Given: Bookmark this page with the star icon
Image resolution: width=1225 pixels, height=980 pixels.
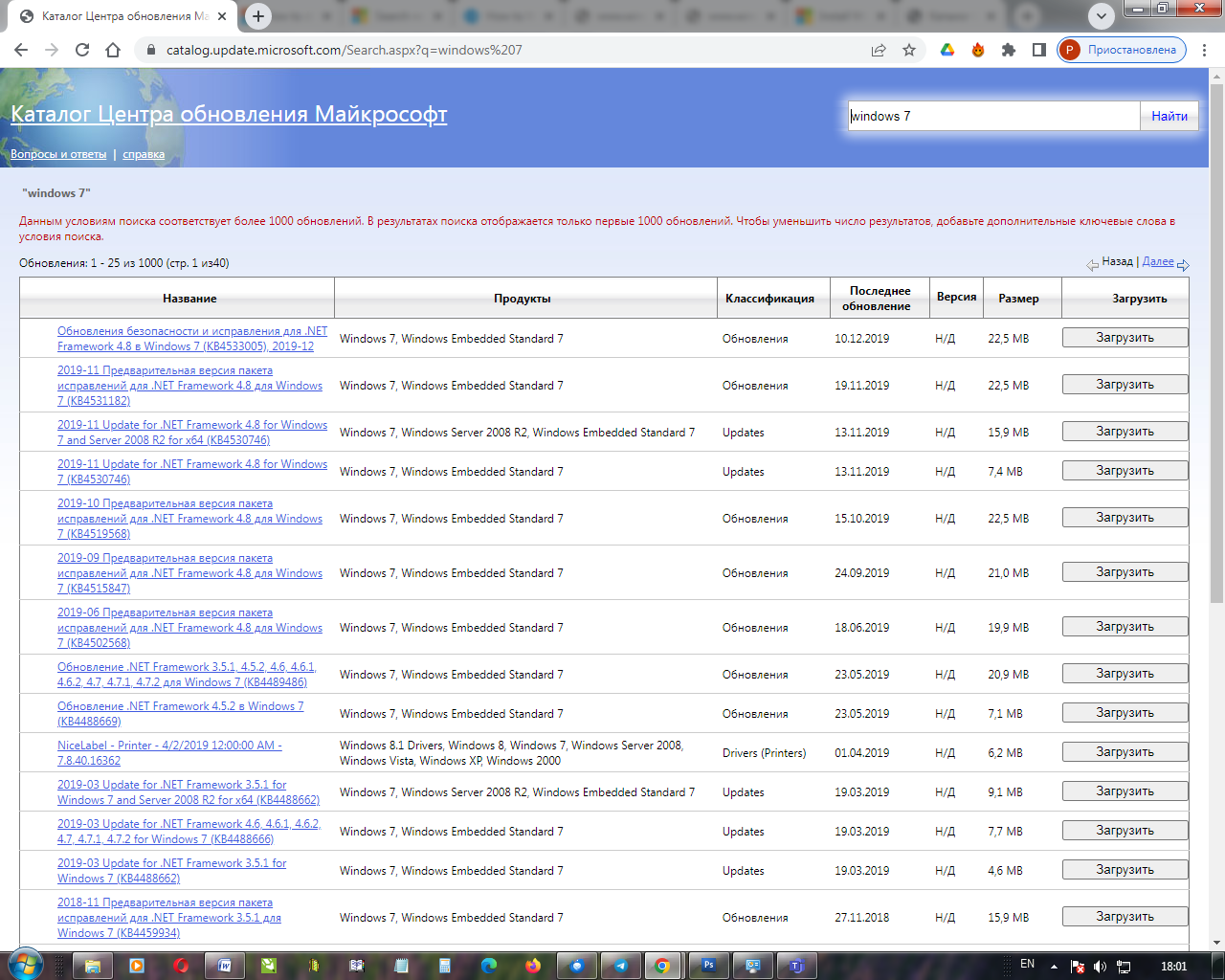Looking at the screenshot, I should point(909,50).
